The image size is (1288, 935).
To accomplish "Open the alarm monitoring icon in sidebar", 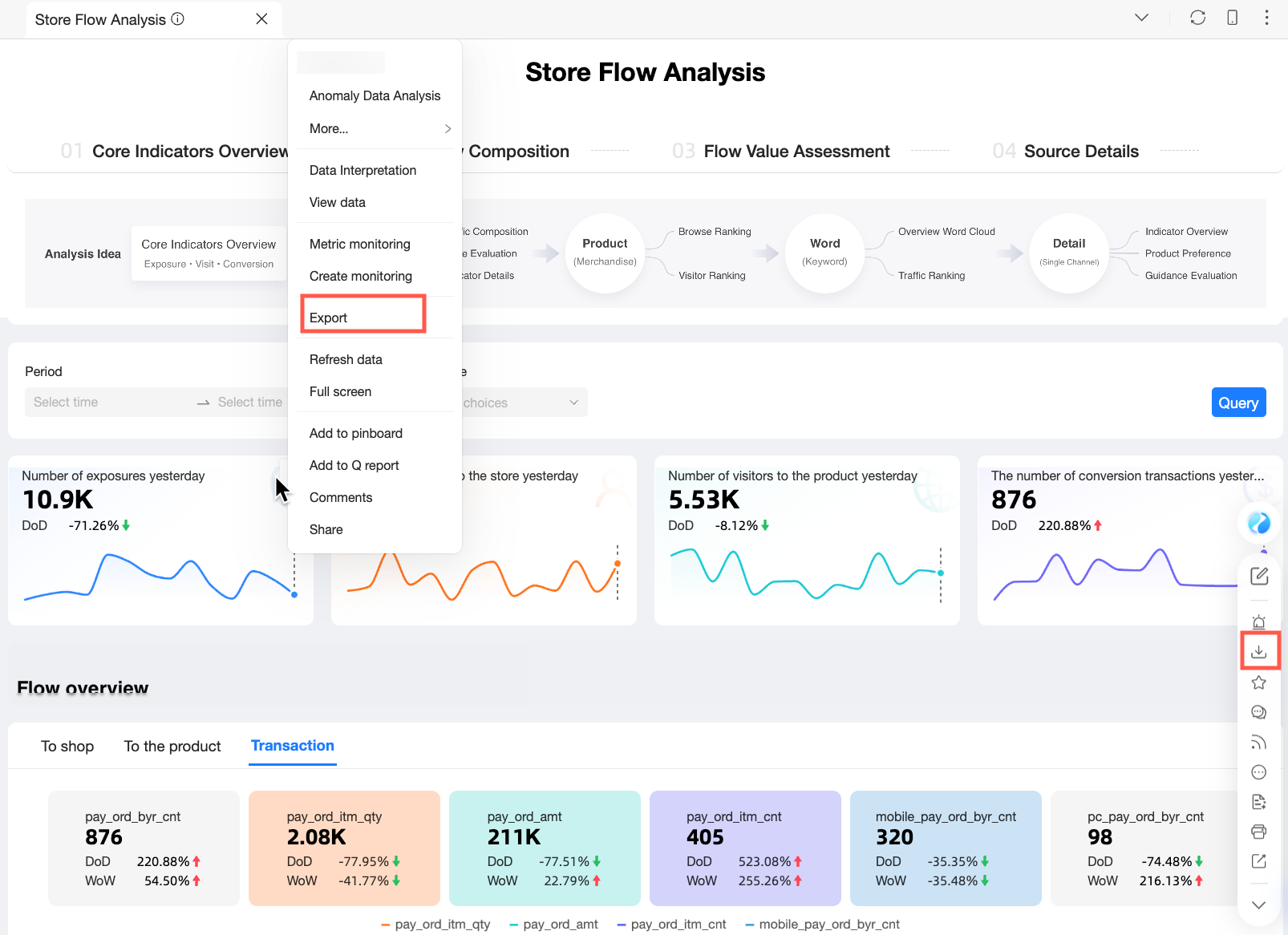I will pos(1258,622).
